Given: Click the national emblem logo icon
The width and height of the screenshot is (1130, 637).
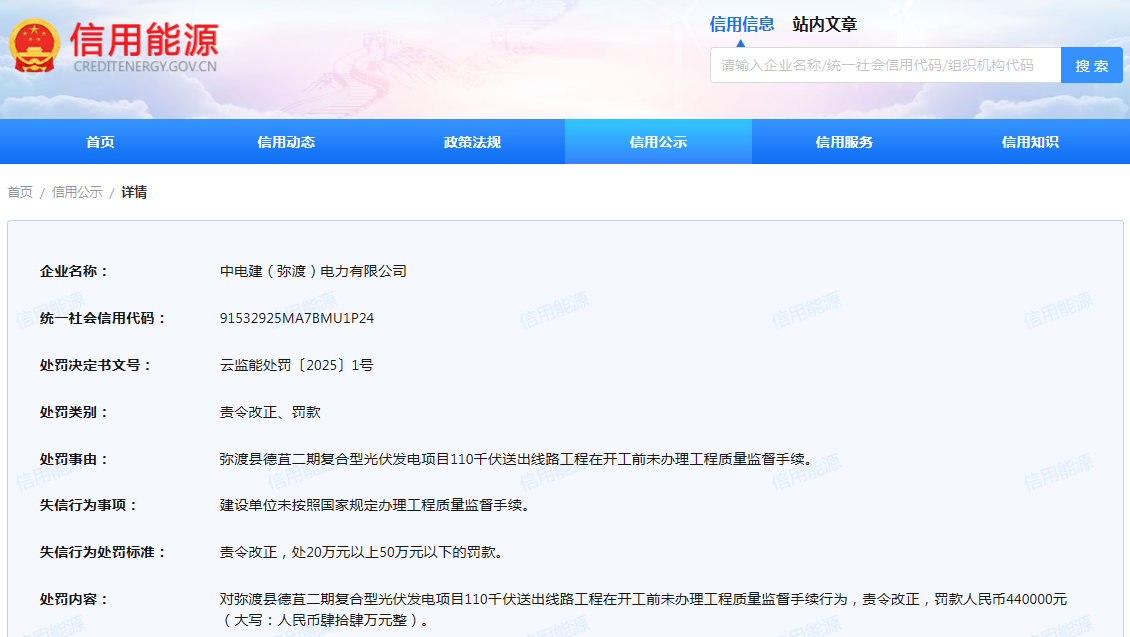Looking at the screenshot, I should 35,46.
